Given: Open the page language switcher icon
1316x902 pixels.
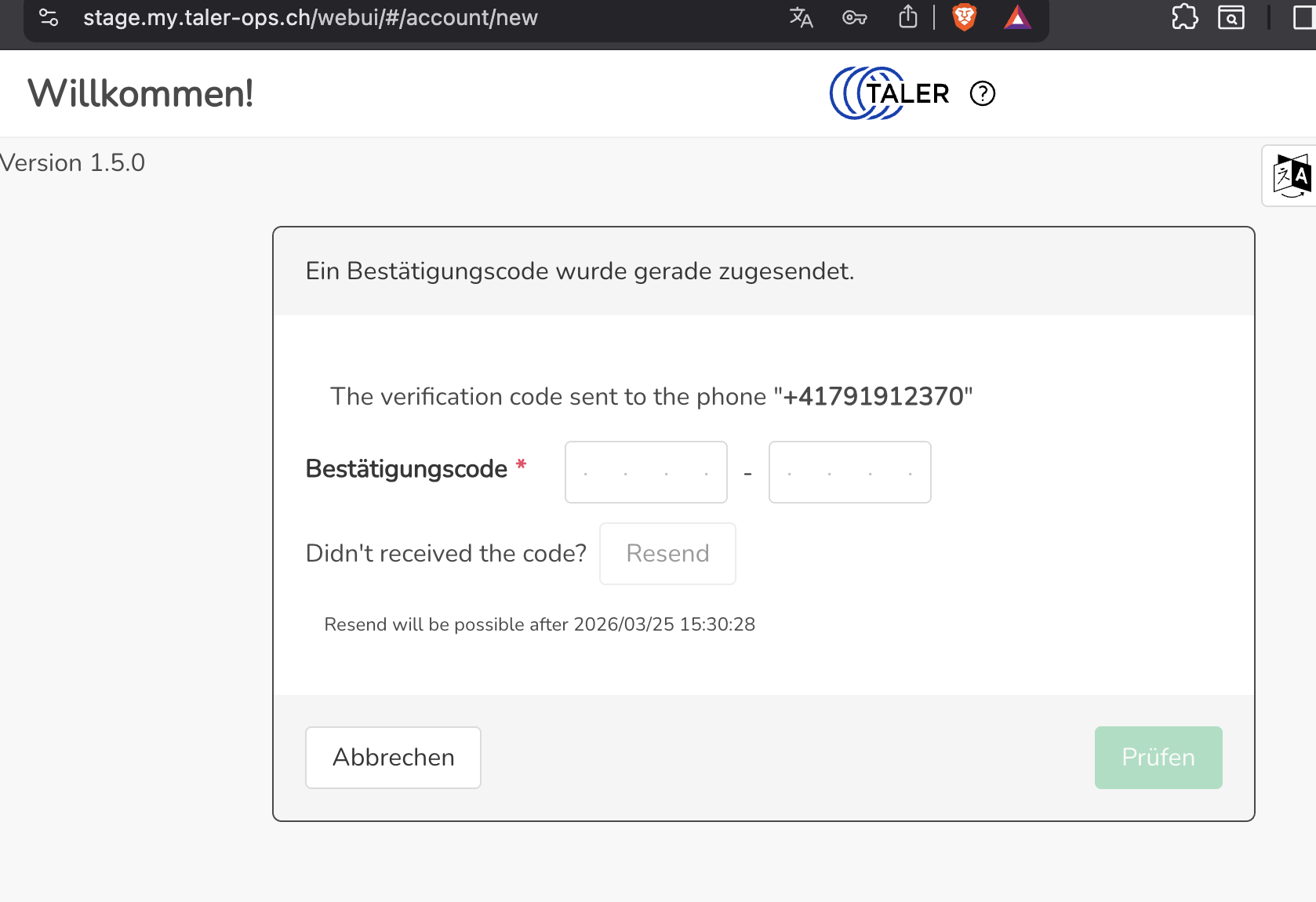Looking at the screenshot, I should pos(1290,176).
